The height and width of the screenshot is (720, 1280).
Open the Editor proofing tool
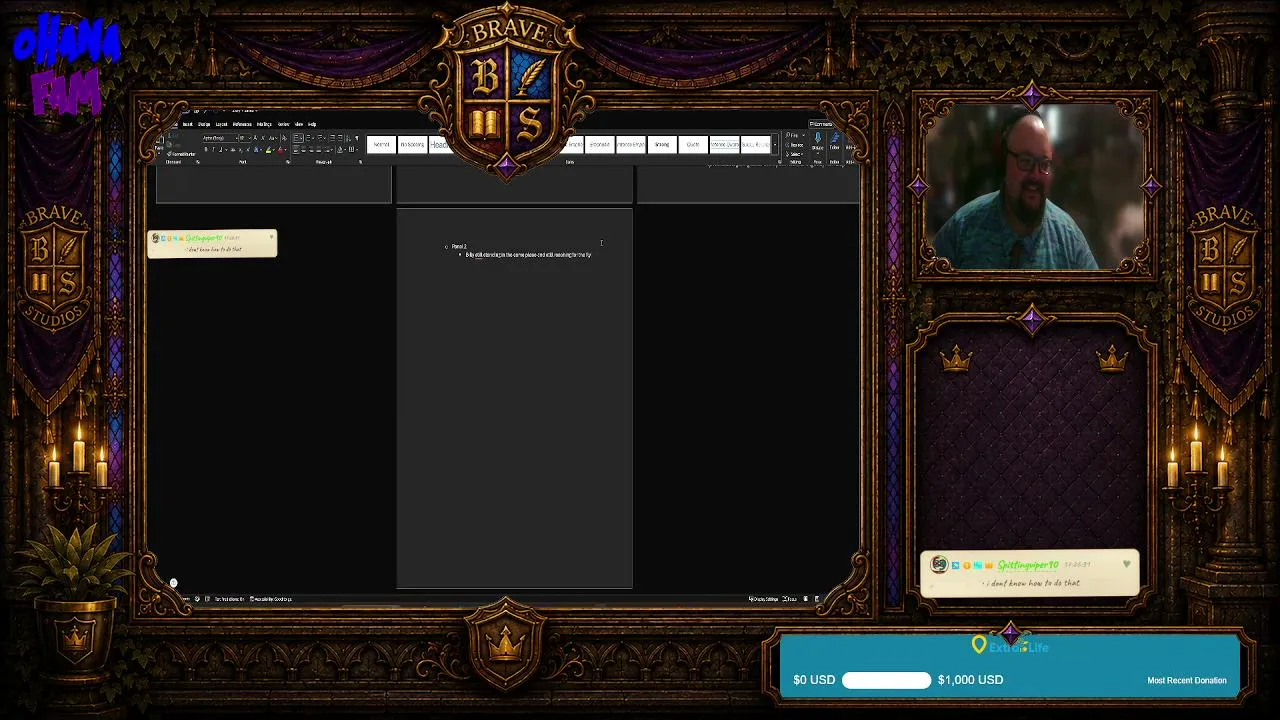click(835, 141)
